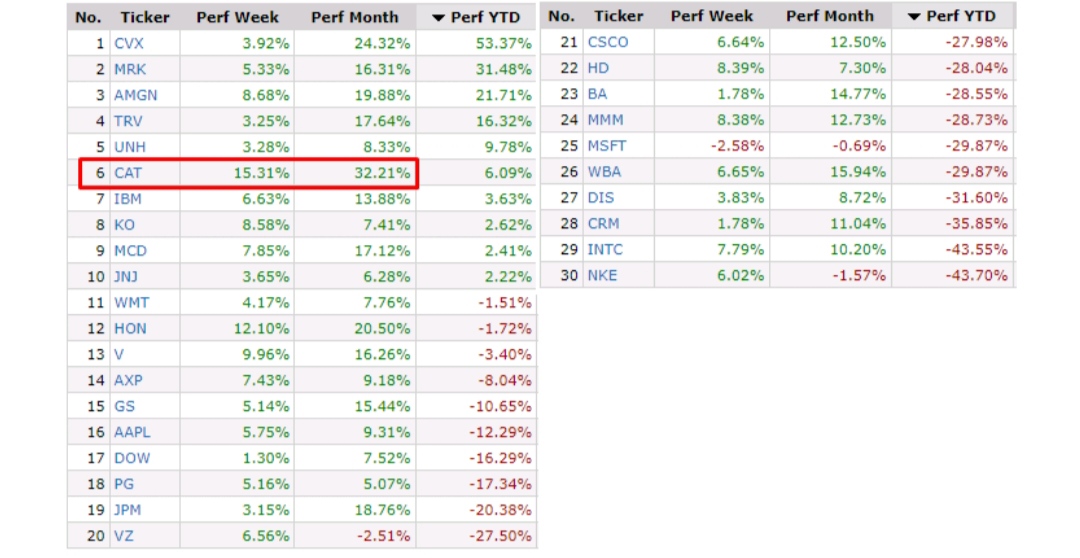Open the HON ticker link
This screenshot has width=1080, height=558.
pos(130,329)
